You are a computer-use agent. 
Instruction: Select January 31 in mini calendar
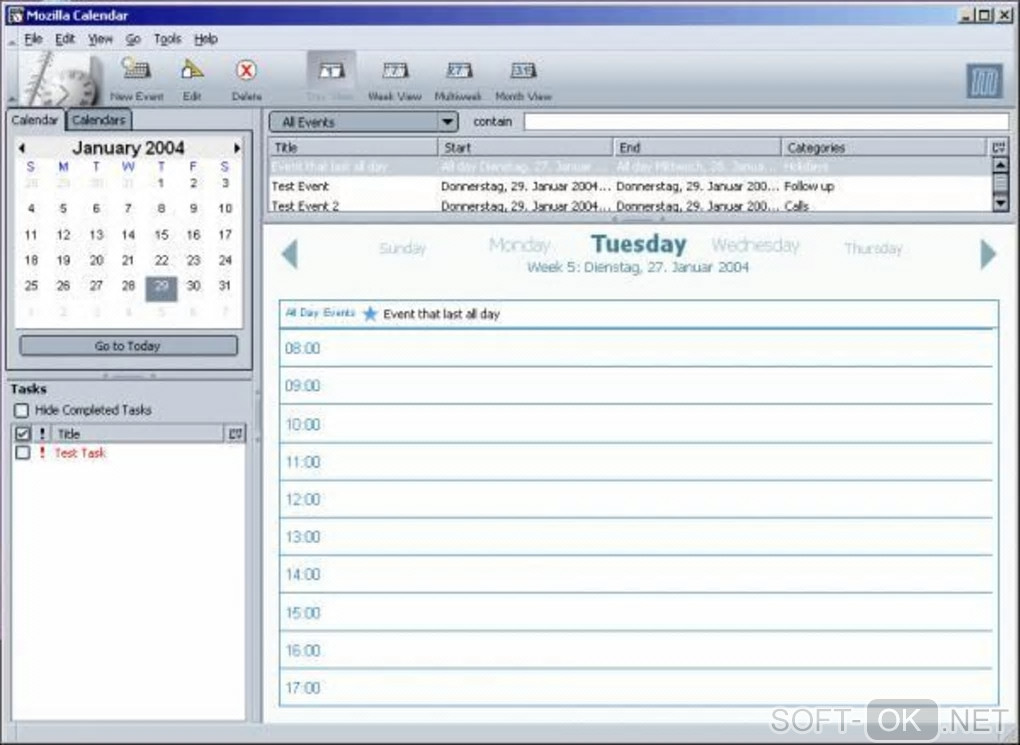click(224, 286)
